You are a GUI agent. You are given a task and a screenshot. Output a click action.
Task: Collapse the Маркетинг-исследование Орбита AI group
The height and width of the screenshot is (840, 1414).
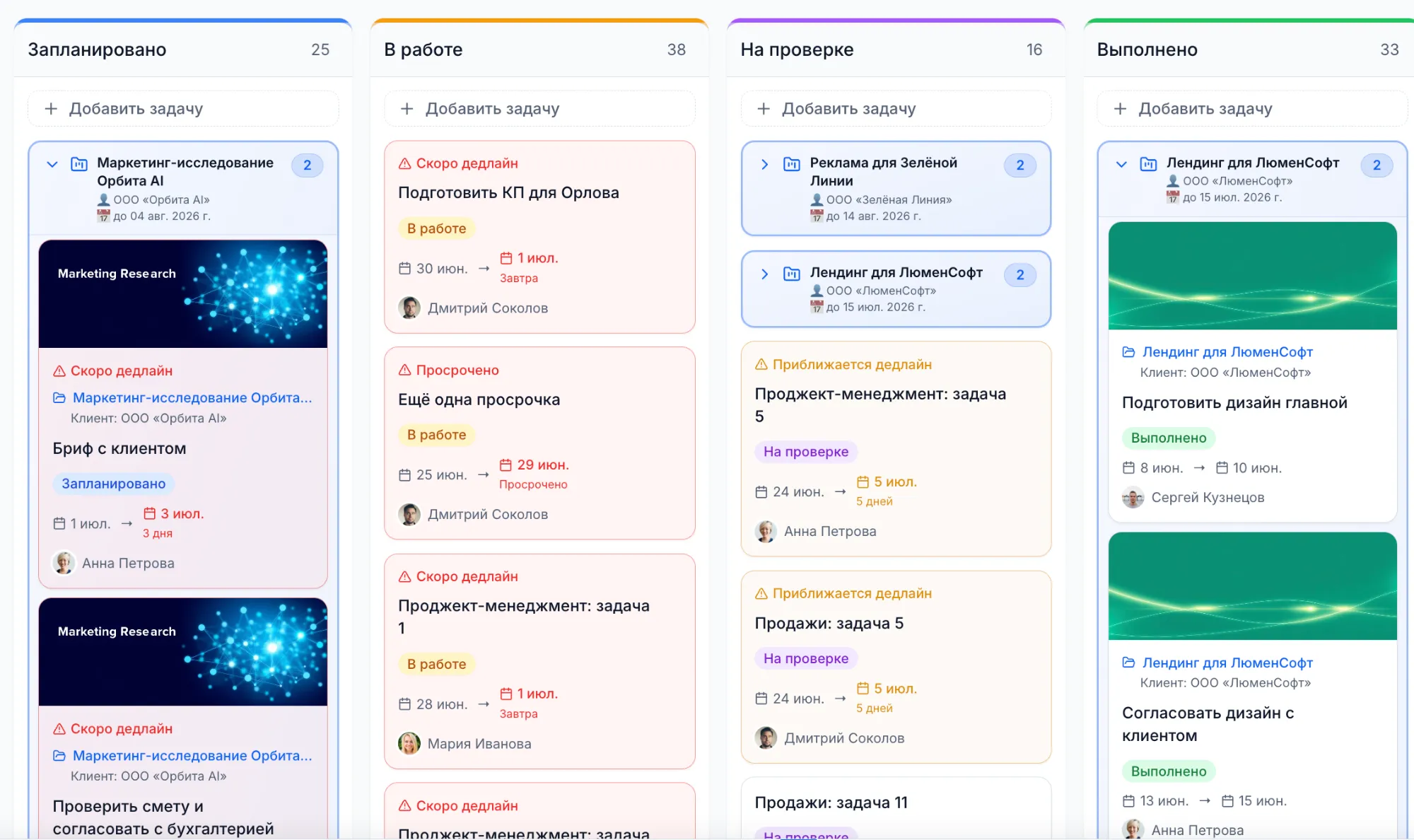click(52, 164)
